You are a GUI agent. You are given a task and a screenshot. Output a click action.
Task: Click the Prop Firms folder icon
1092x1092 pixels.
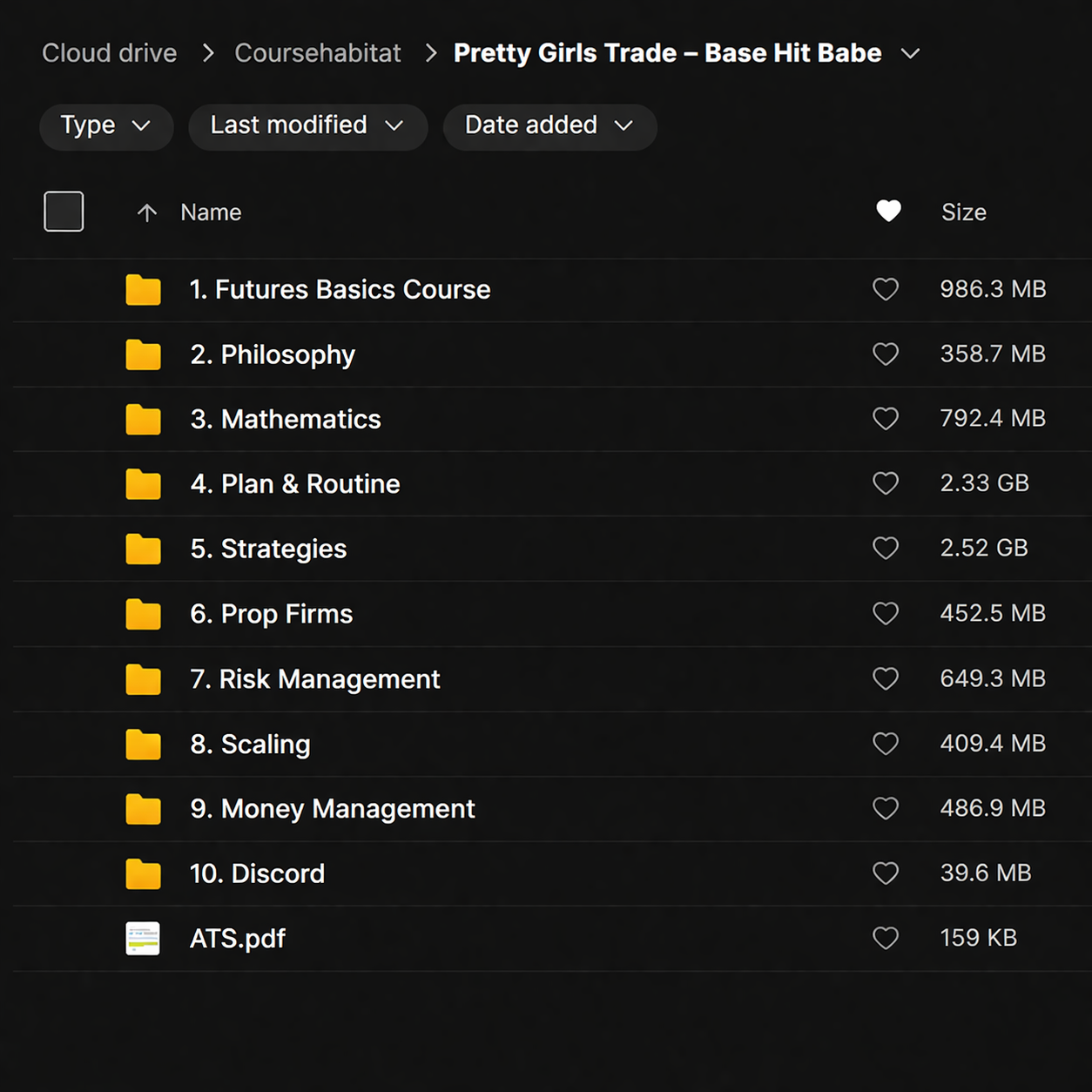pyautogui.click(x=143, y=615)
